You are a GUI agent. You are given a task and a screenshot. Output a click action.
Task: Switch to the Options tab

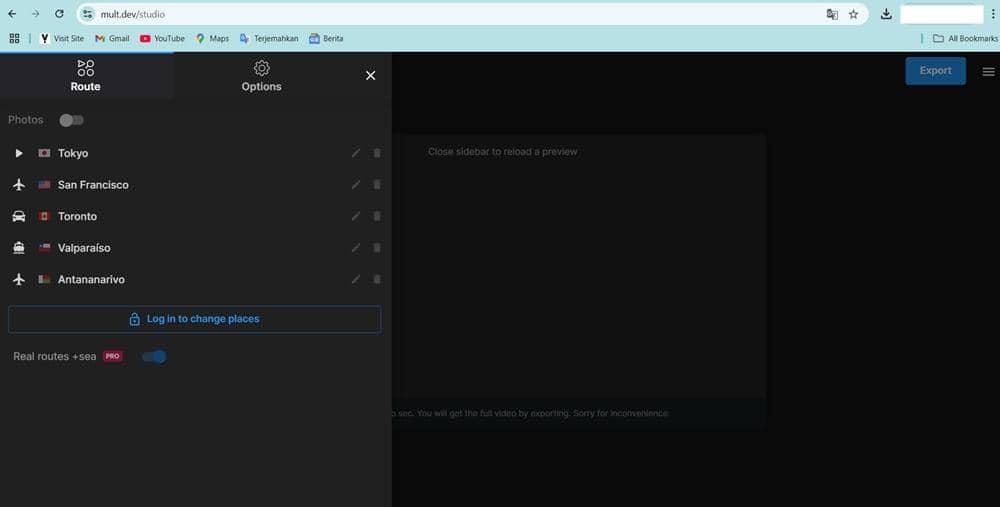pyautogui.click(x=261, y=76)
